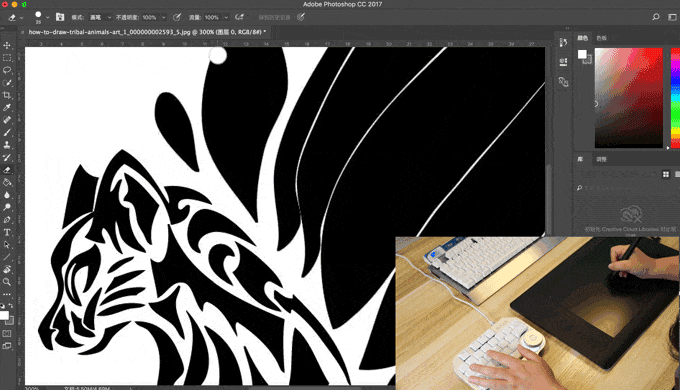680x390 pixels.
Task: Reset default foreground and background colors
Action: (x=3, y=306)
